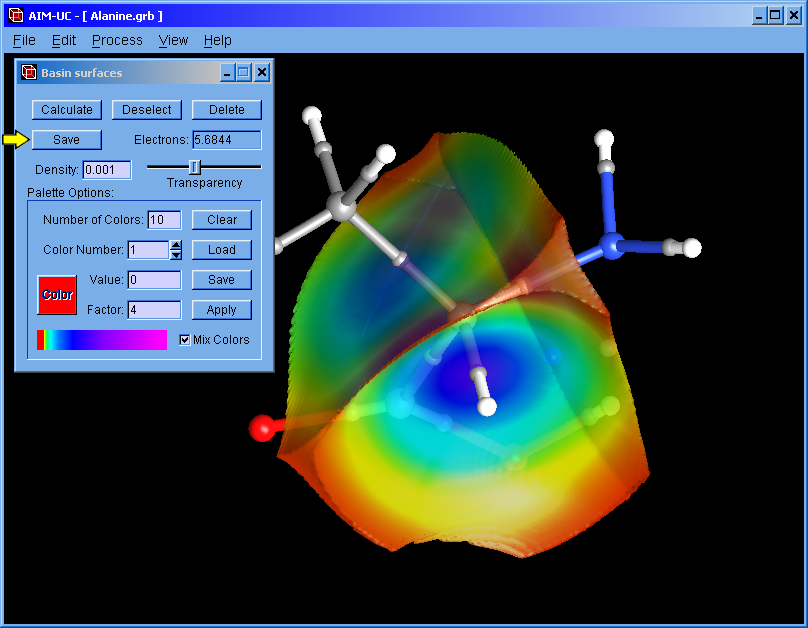
Task: Select the red oxygen atom in the viewport
Action: [x=261, y=429]
